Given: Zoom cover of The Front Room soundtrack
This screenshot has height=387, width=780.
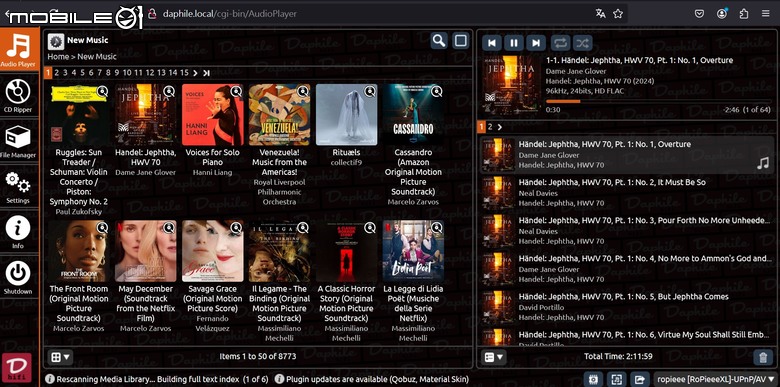Looking at the screenshot, I should point(102,228).
